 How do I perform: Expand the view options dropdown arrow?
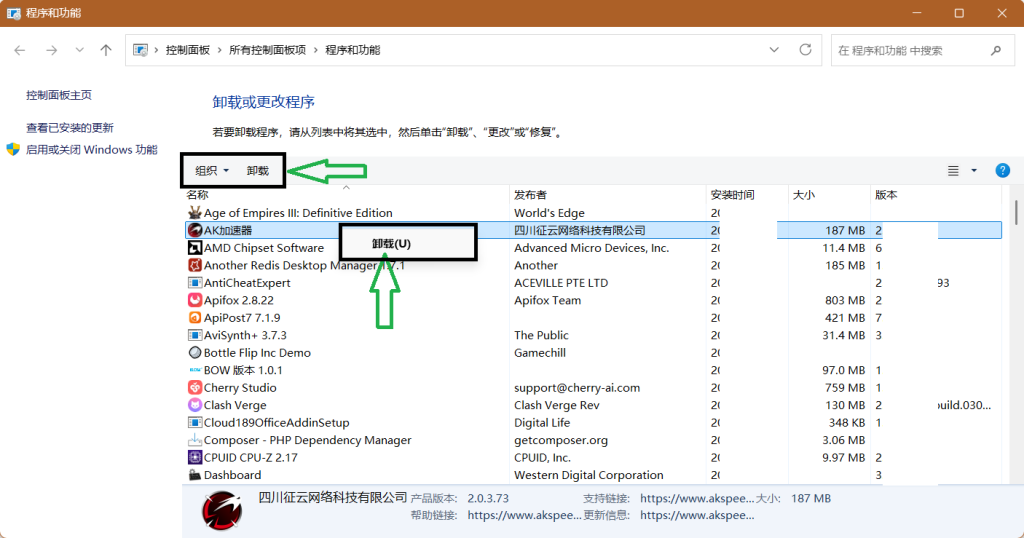point(974,170)
